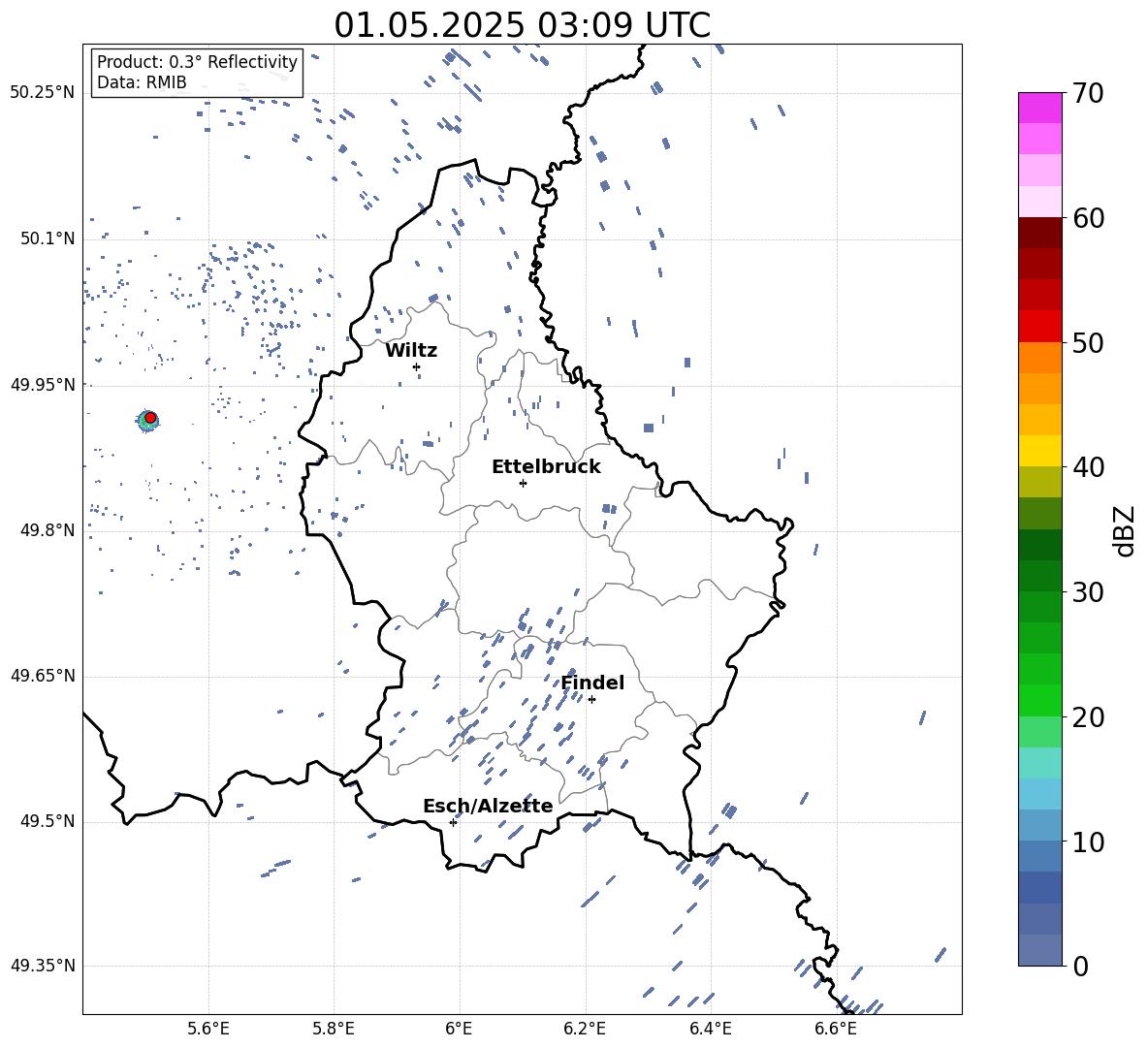
Task: Click the 6.4°E longitude tick label
Action: [x=710, y=1029]
